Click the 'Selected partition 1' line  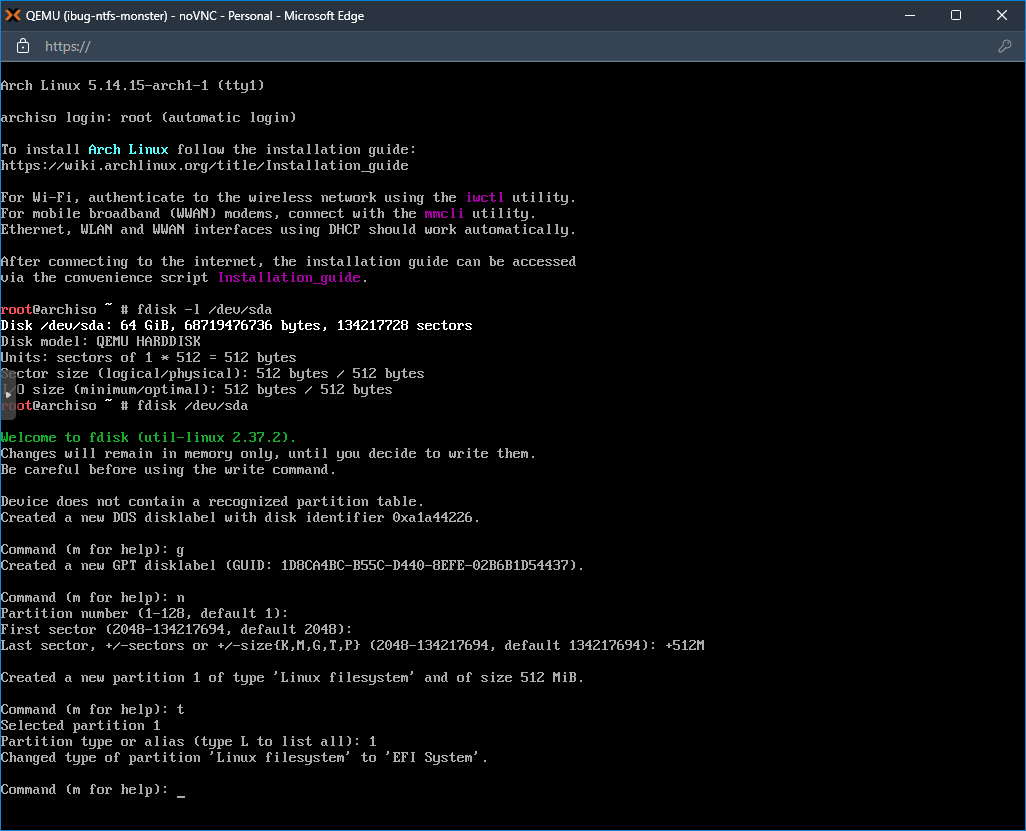point(80,726)
